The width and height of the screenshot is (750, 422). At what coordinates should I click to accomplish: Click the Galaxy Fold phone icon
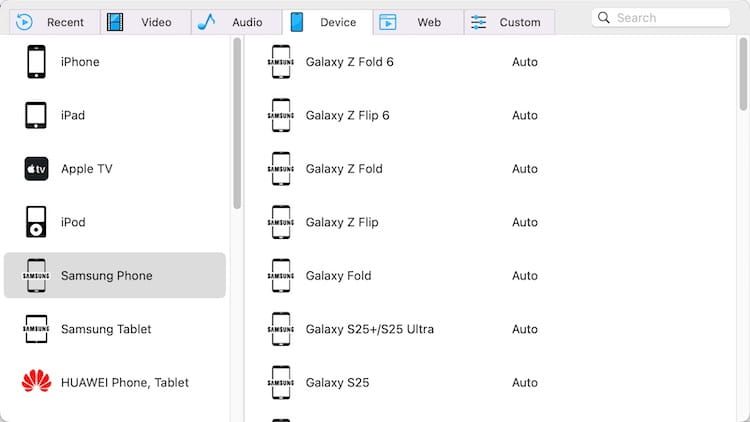(x=281, y=276)
